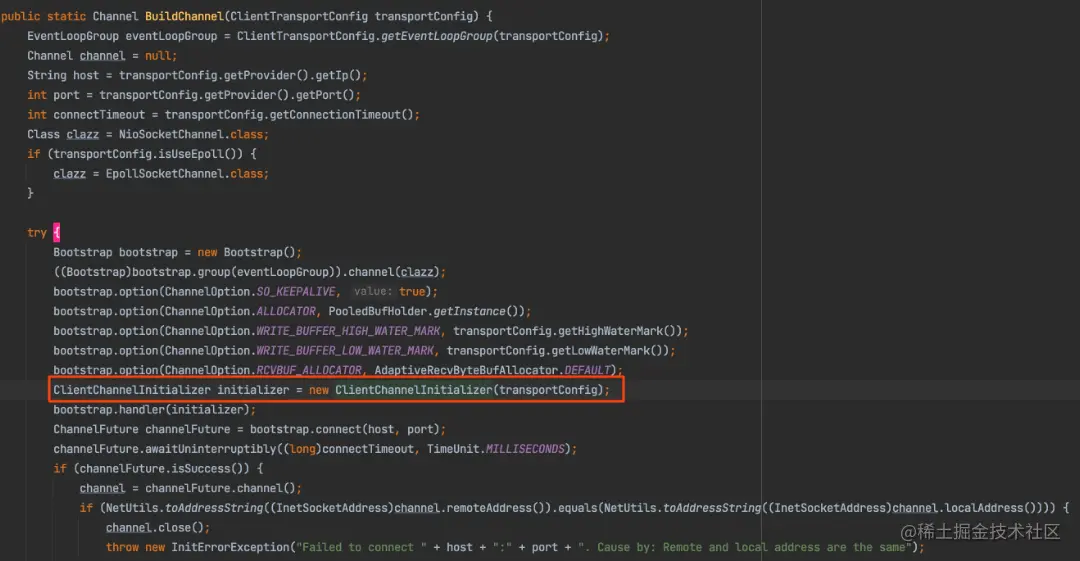Click bootstrap.handler(initializer) line

pyautogui.click(x=154, y=409)
